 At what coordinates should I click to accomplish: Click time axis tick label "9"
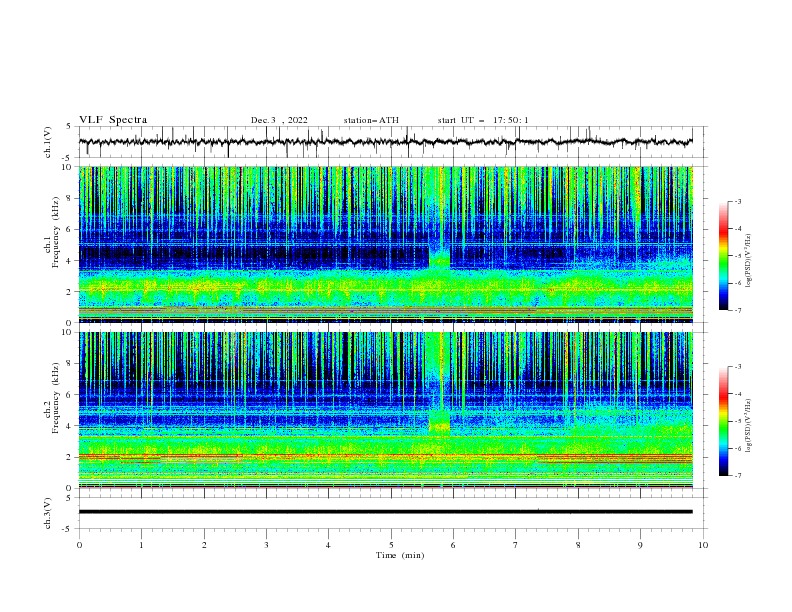(640, 545)
